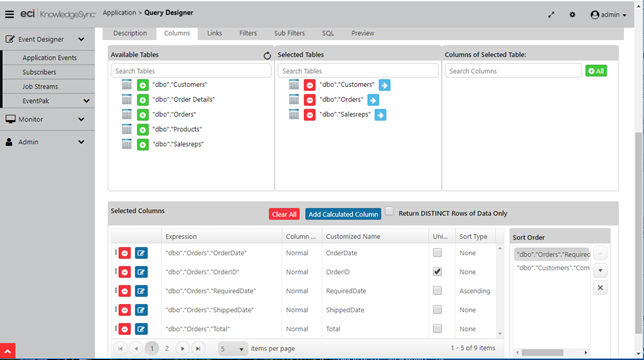Show columns of selected Salesreps table

tap(380, 115)
